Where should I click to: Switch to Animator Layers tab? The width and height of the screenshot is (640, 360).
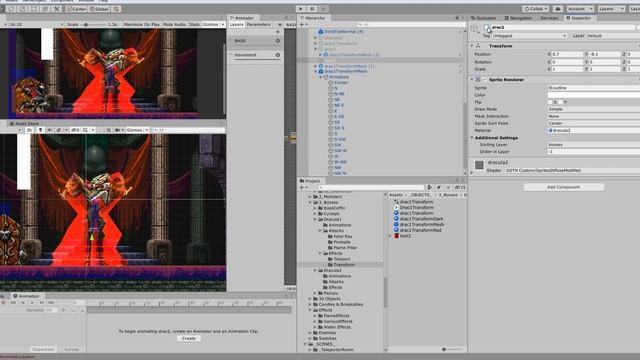236,24
